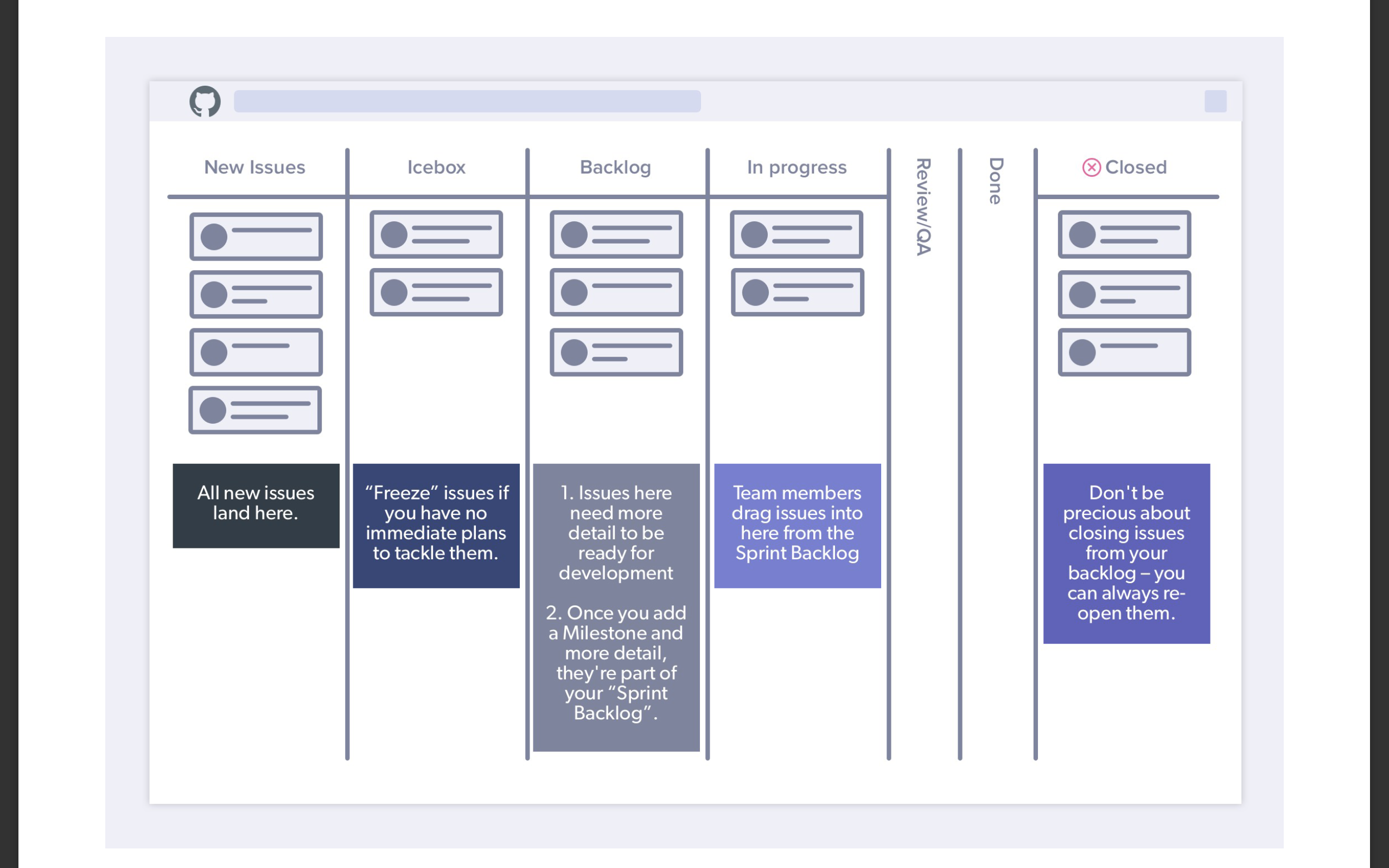Click the New Issues column header
This screenshot has width=1389, height=868.
tap(255, 168)
